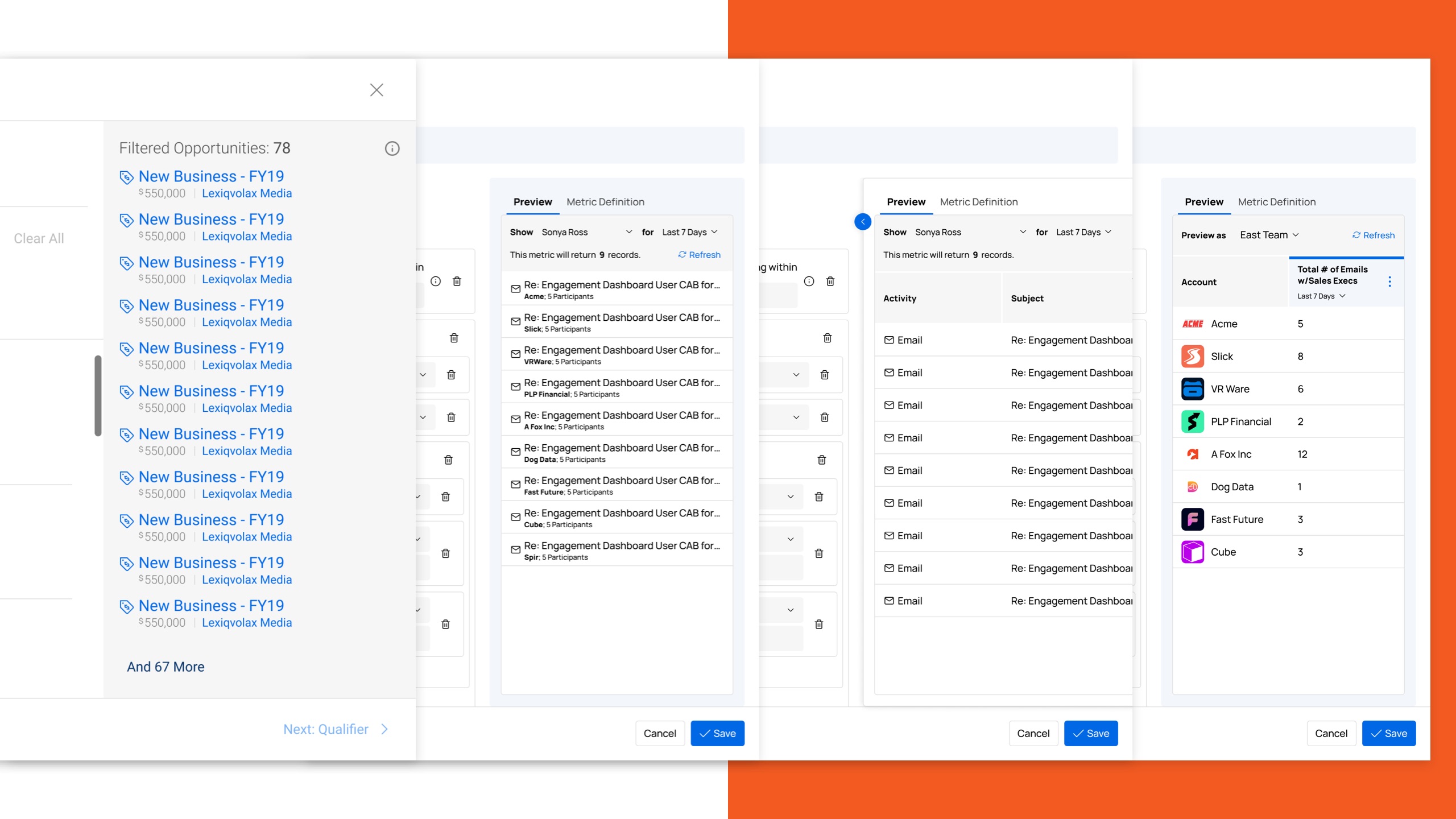Screen dimensions: 1456x819
Task: Click the VR Ware account logo
Action: 1192,389
